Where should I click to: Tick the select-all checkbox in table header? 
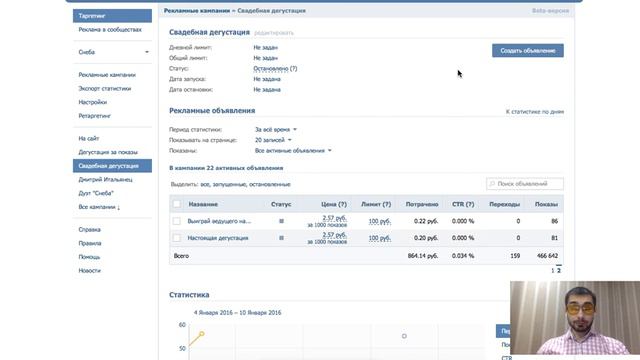tap(177, 204)
